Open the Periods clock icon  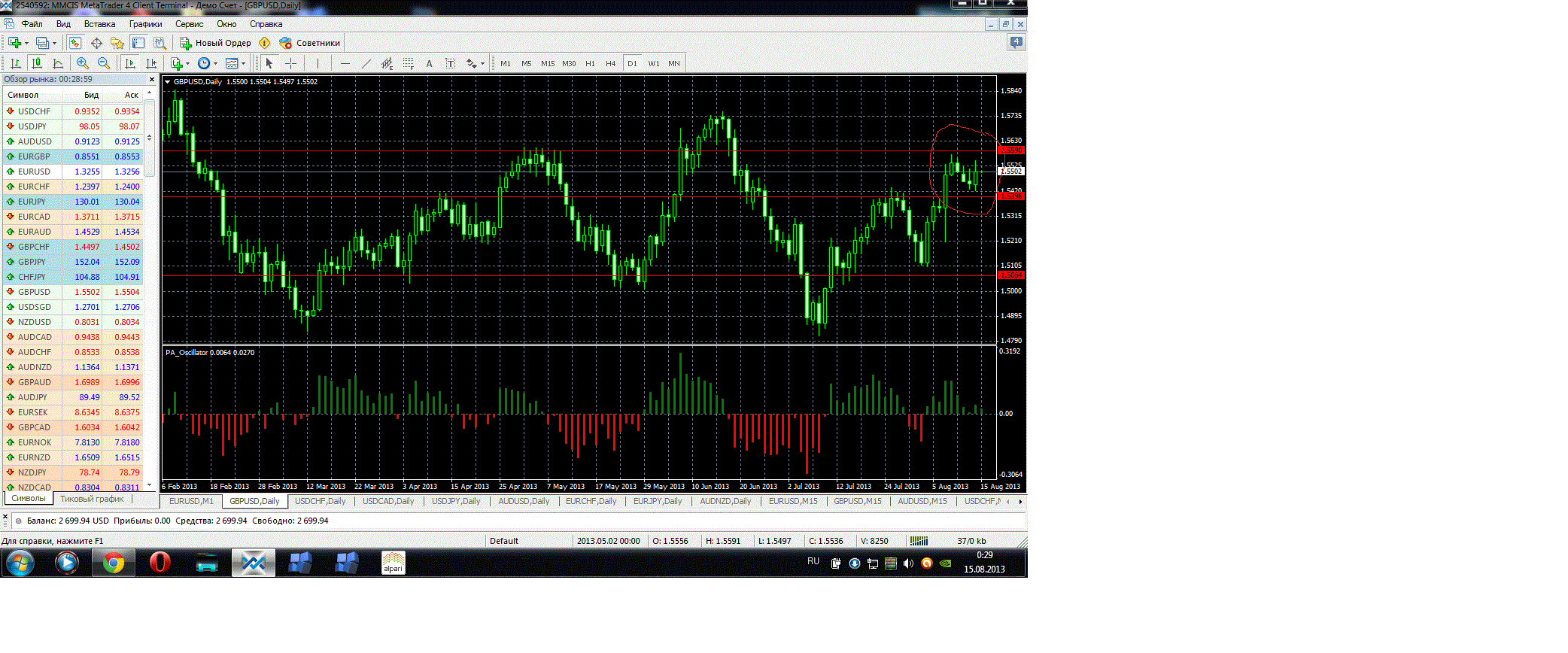click(x=203, y=63)
